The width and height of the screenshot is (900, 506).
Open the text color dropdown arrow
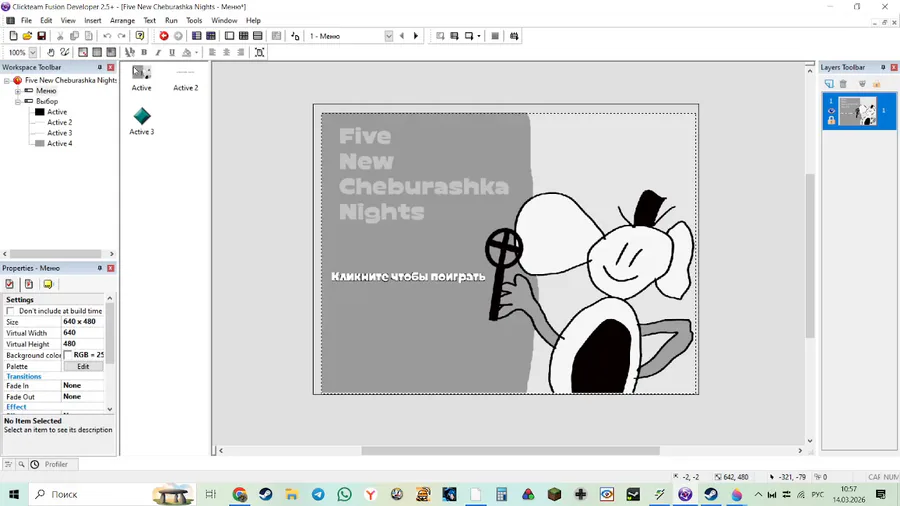click(x=196, y=52)
